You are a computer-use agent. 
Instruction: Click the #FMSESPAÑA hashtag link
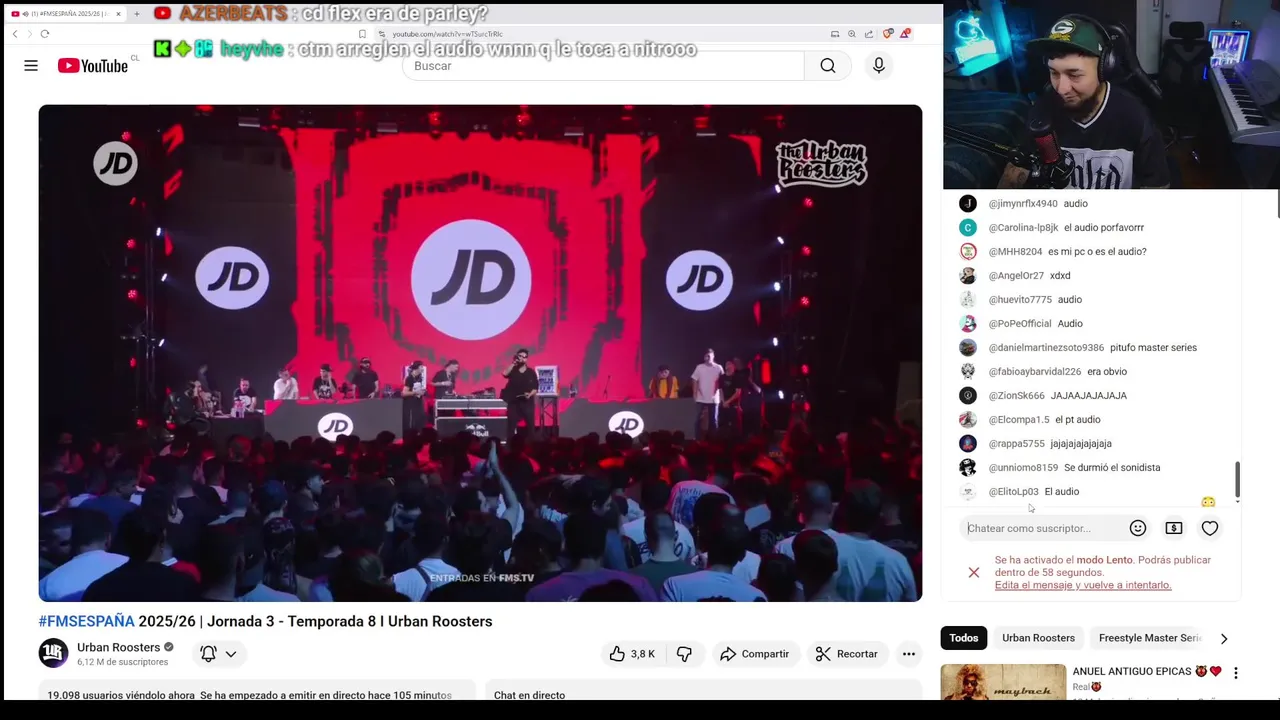point(86,621)
